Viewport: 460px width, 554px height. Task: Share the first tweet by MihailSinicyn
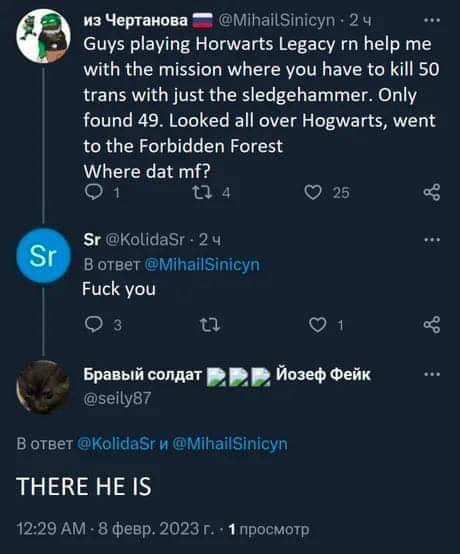(x=432, y=193)
